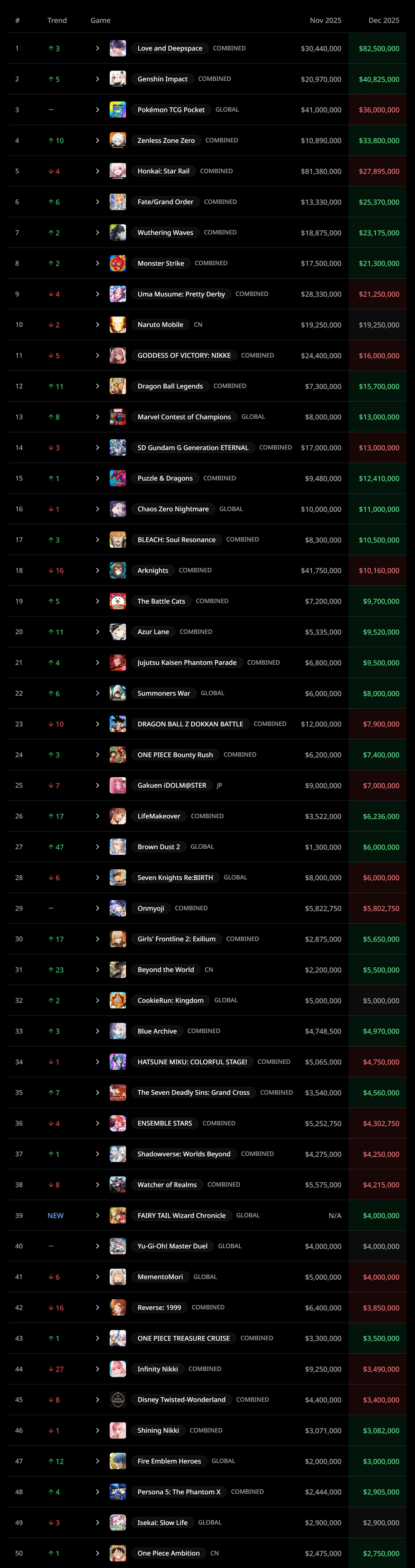Click the Naruto Mobile game icon
Screen dimensions: 415x1568
(118, 325)
